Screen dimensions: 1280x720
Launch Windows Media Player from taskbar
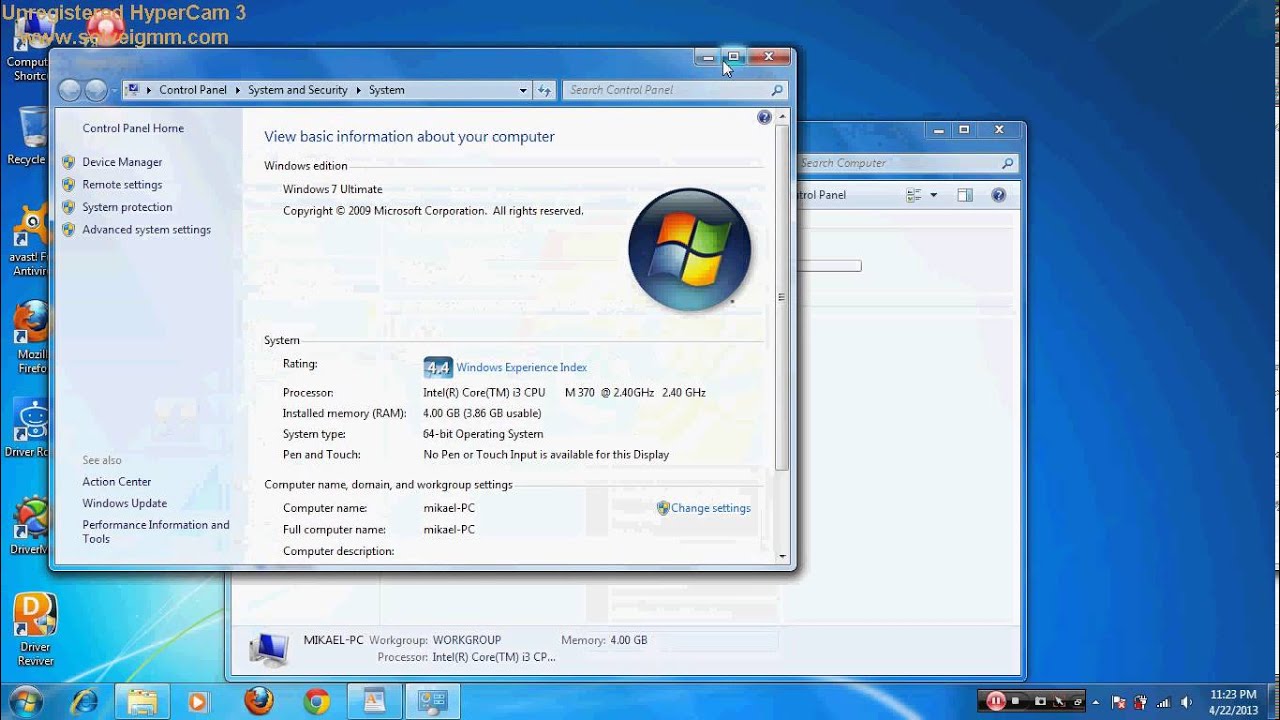(198, 701)
